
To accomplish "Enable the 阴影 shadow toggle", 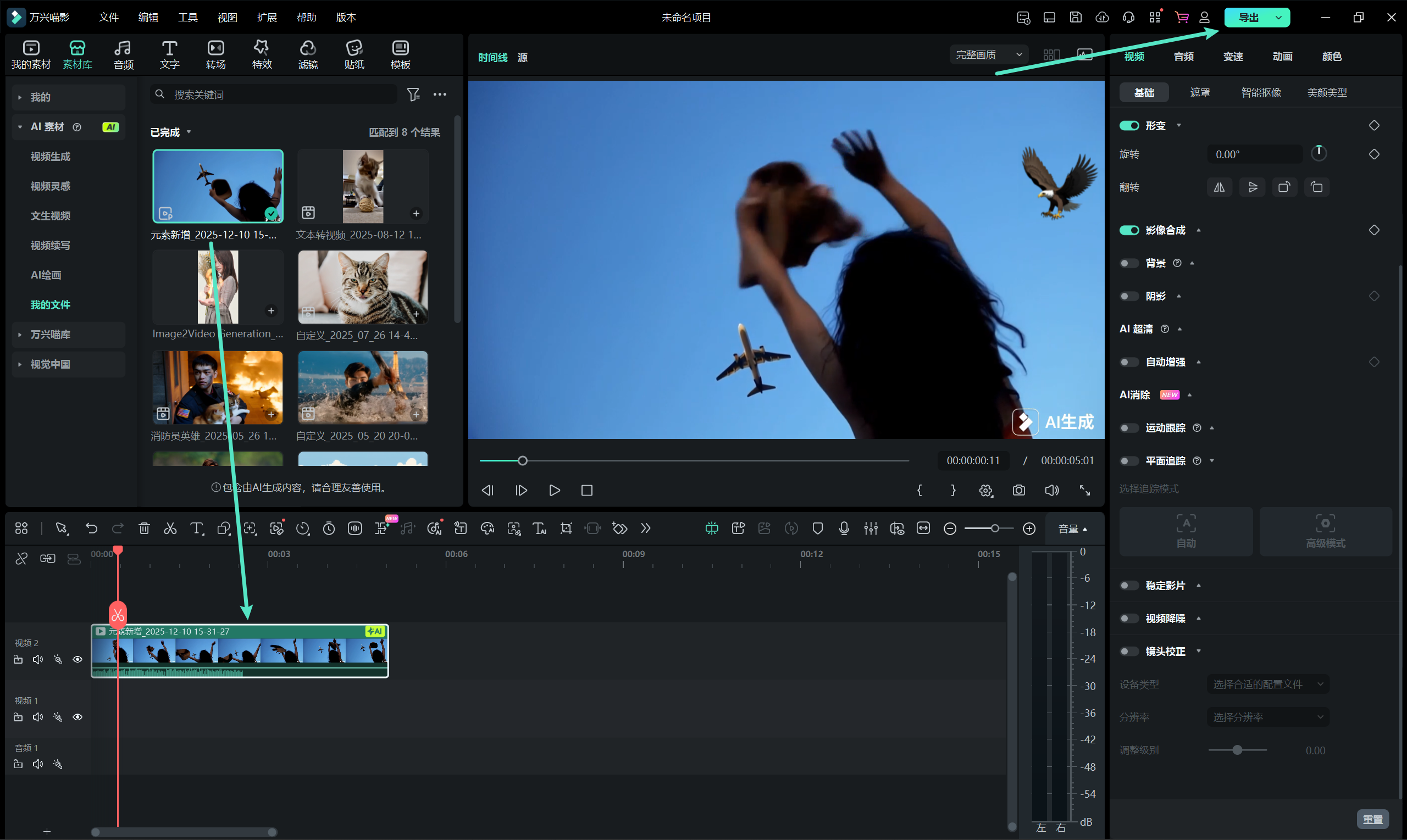I will [x=1129, y=296].
